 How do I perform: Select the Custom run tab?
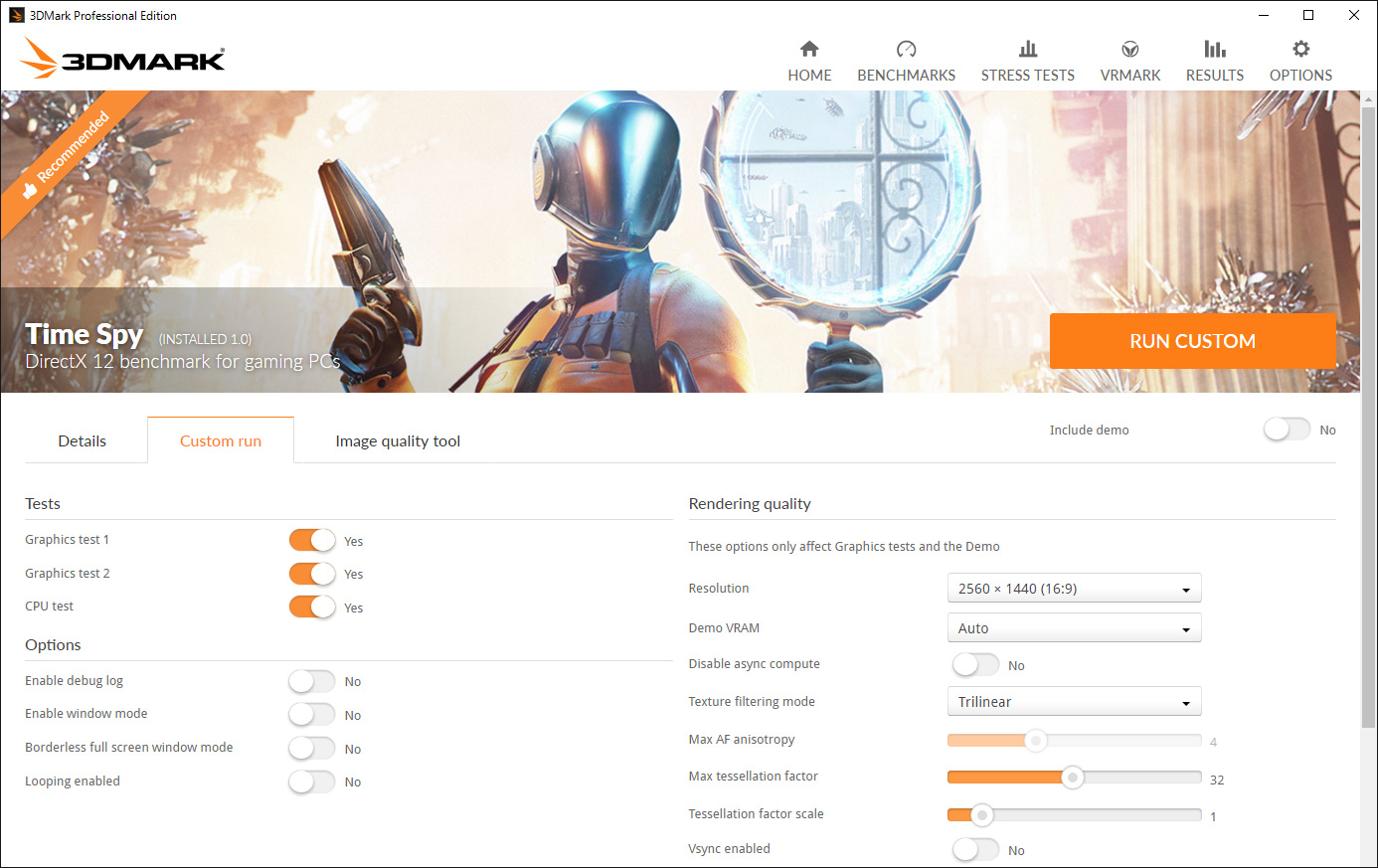coord(221,441)
